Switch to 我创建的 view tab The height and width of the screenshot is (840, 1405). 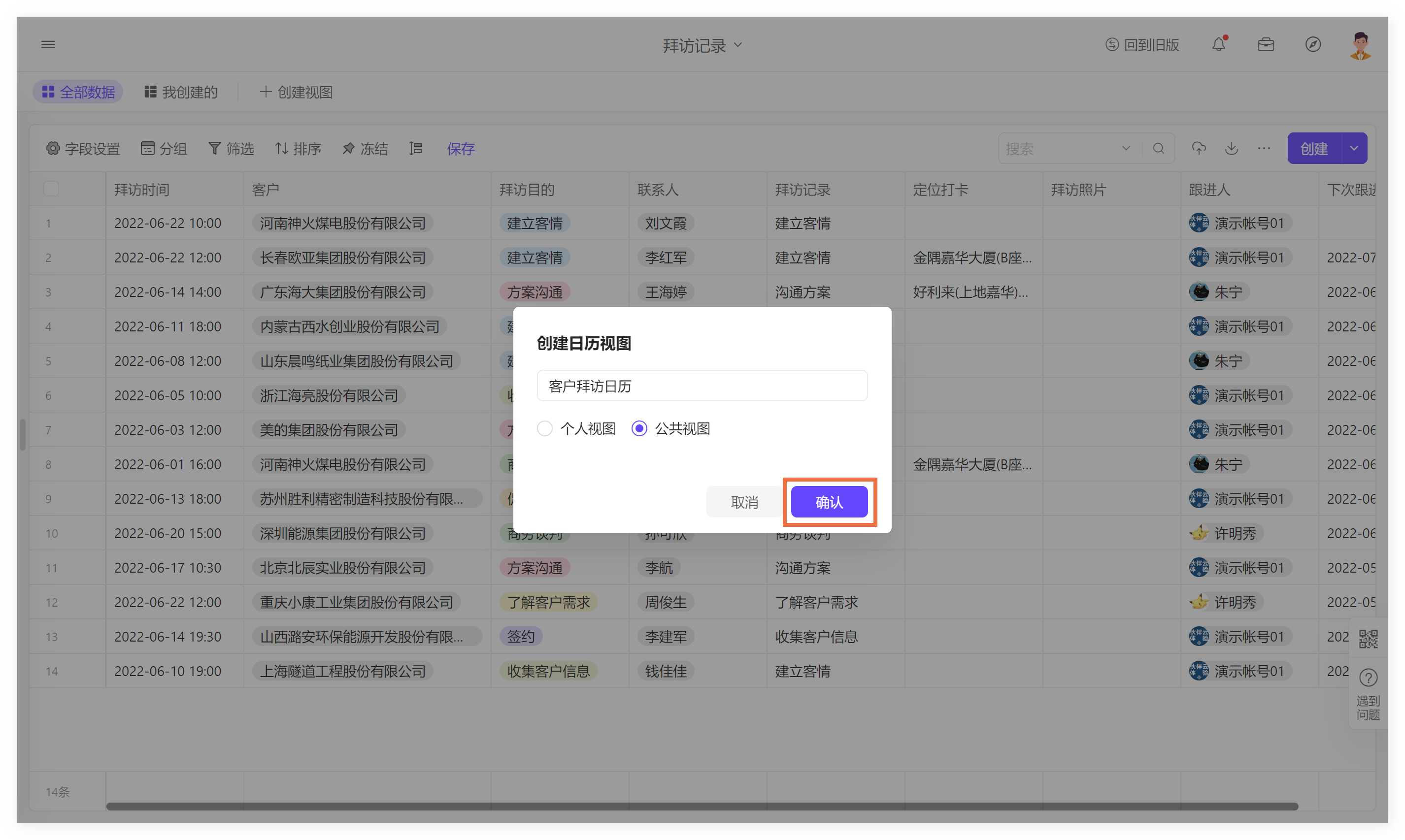[x=181, y=92]
